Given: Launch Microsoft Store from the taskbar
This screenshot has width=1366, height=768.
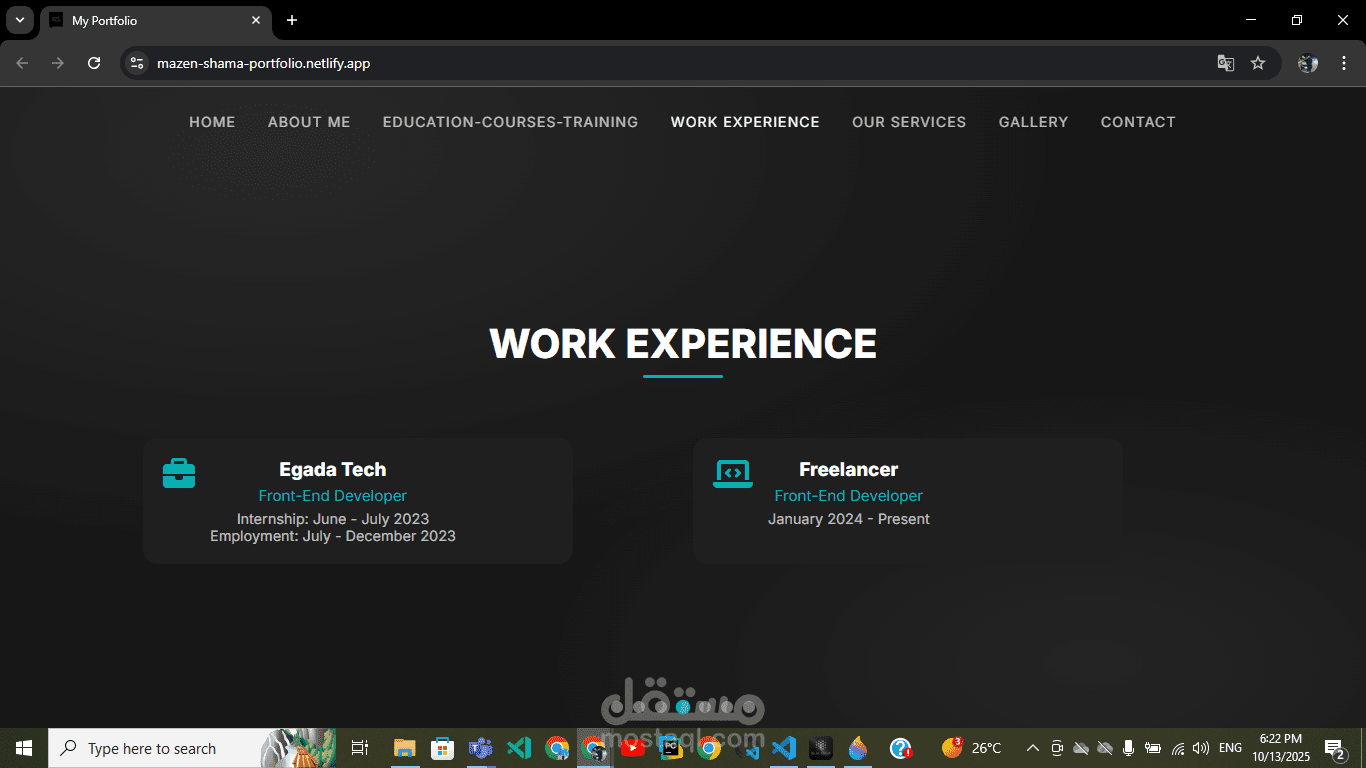Looking at the screenshot, I should click(x=442, y=748).
